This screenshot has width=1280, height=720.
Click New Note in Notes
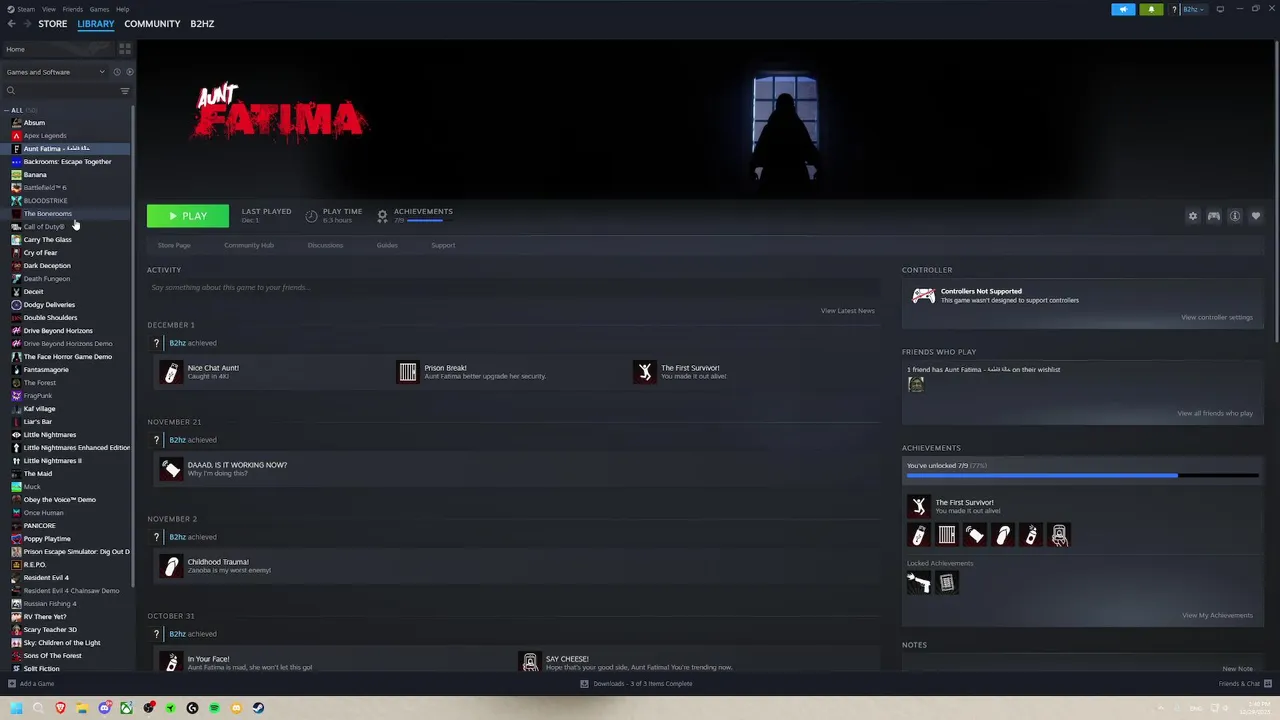[1237, 668]
